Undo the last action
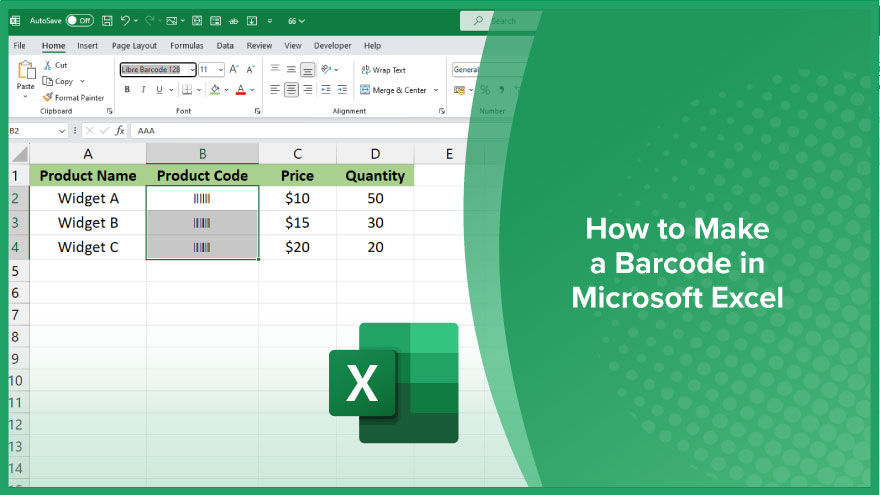 click(x=125, y=21)
